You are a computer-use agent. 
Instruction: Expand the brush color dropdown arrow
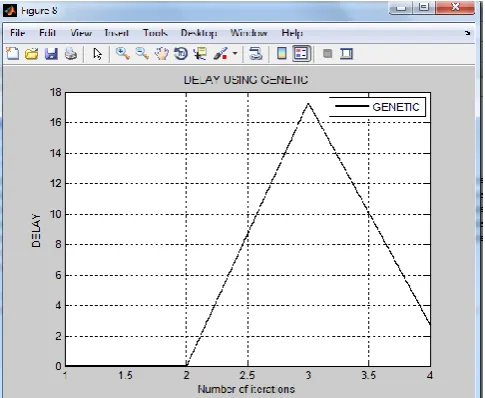pyautogui.click(x=235, y=53)
